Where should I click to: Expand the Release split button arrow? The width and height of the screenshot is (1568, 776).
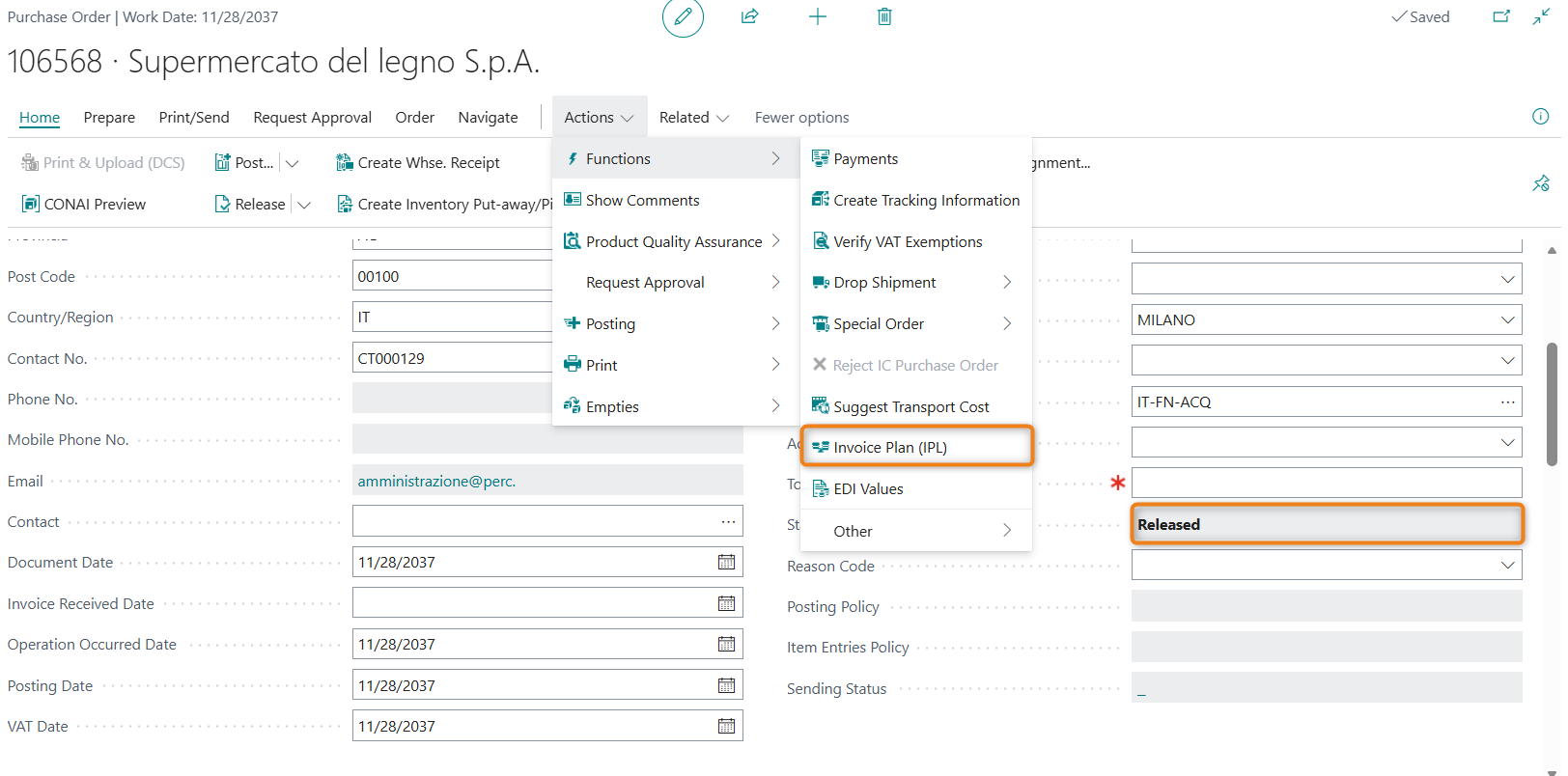(x=304, y=205)
